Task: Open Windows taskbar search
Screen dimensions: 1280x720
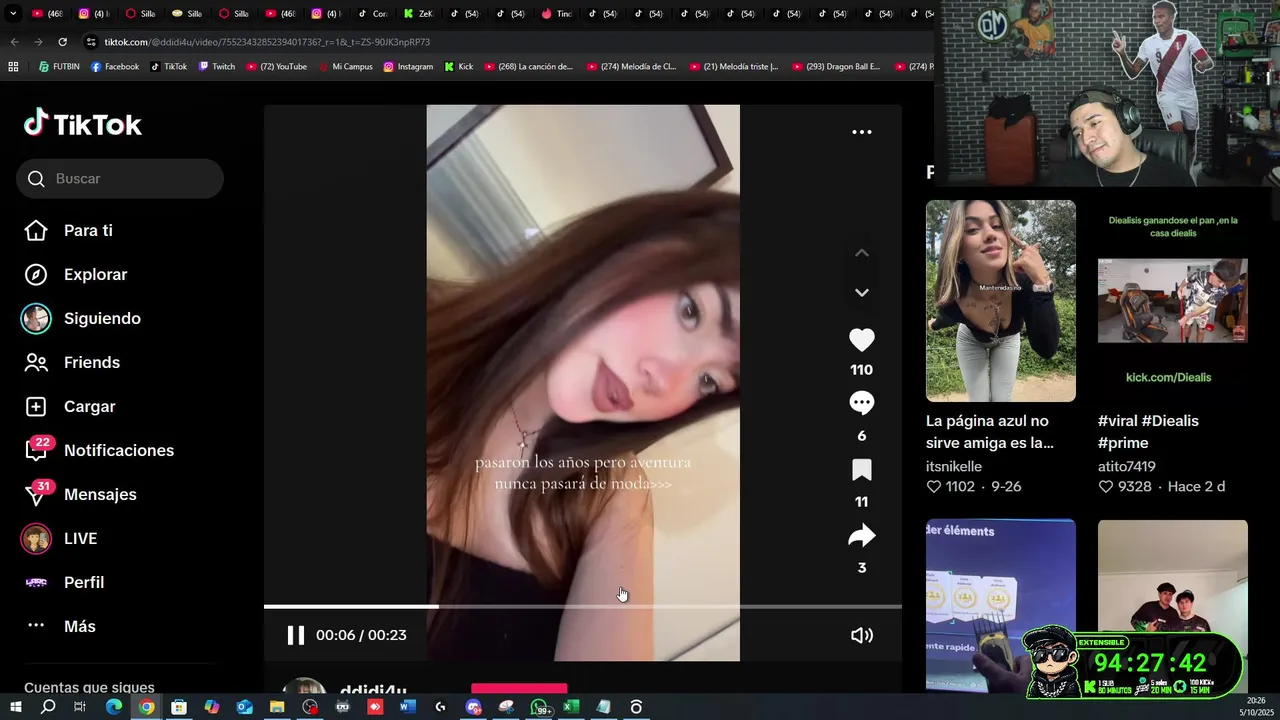Action: [x=48, y=707]
